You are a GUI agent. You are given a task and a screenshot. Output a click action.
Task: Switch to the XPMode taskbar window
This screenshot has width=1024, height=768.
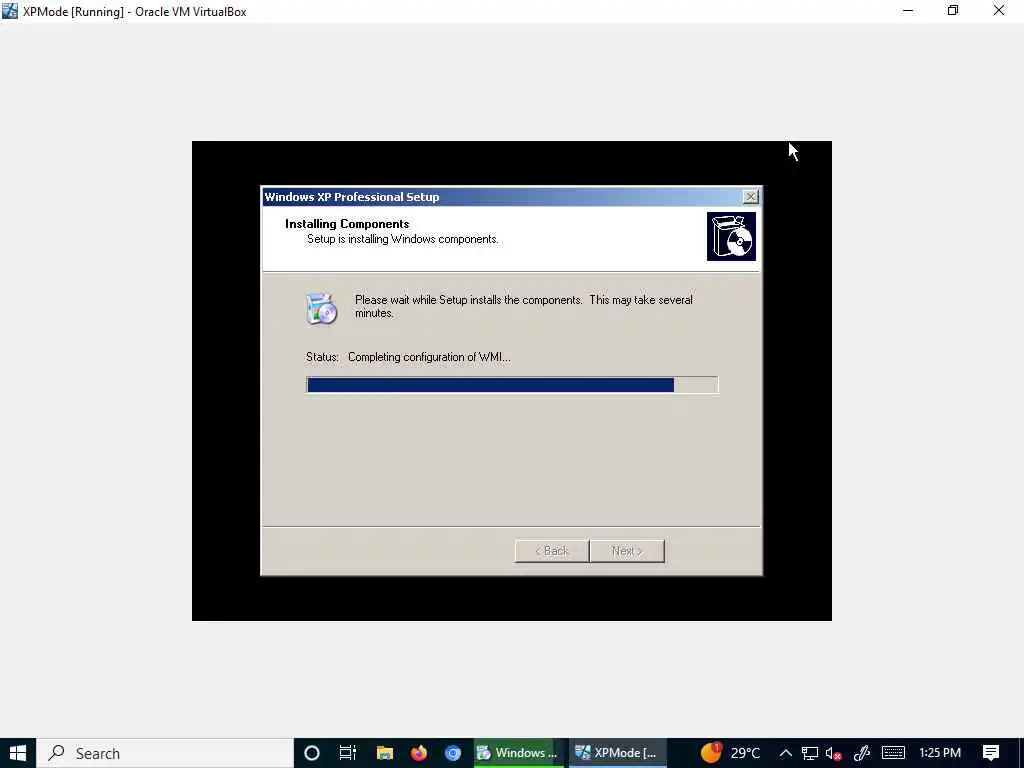pos(617,753)
